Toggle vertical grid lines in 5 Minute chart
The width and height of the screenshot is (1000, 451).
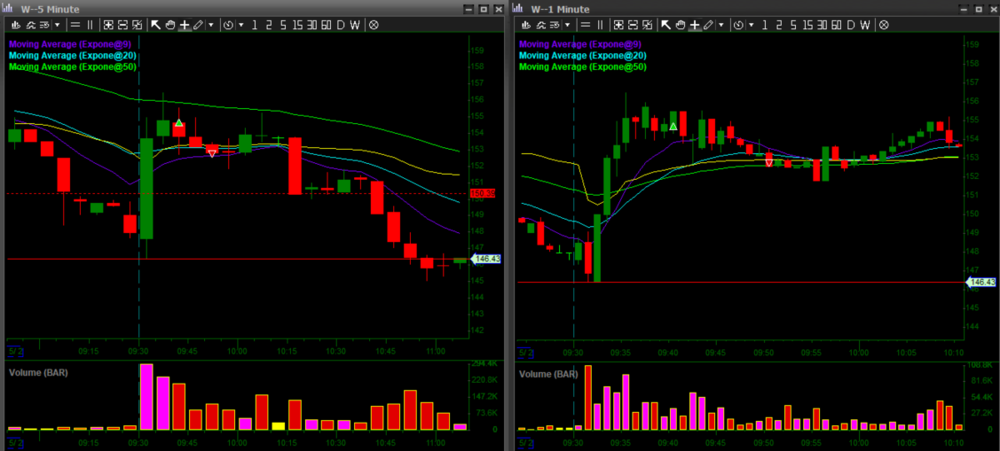(x=88, y=23)
